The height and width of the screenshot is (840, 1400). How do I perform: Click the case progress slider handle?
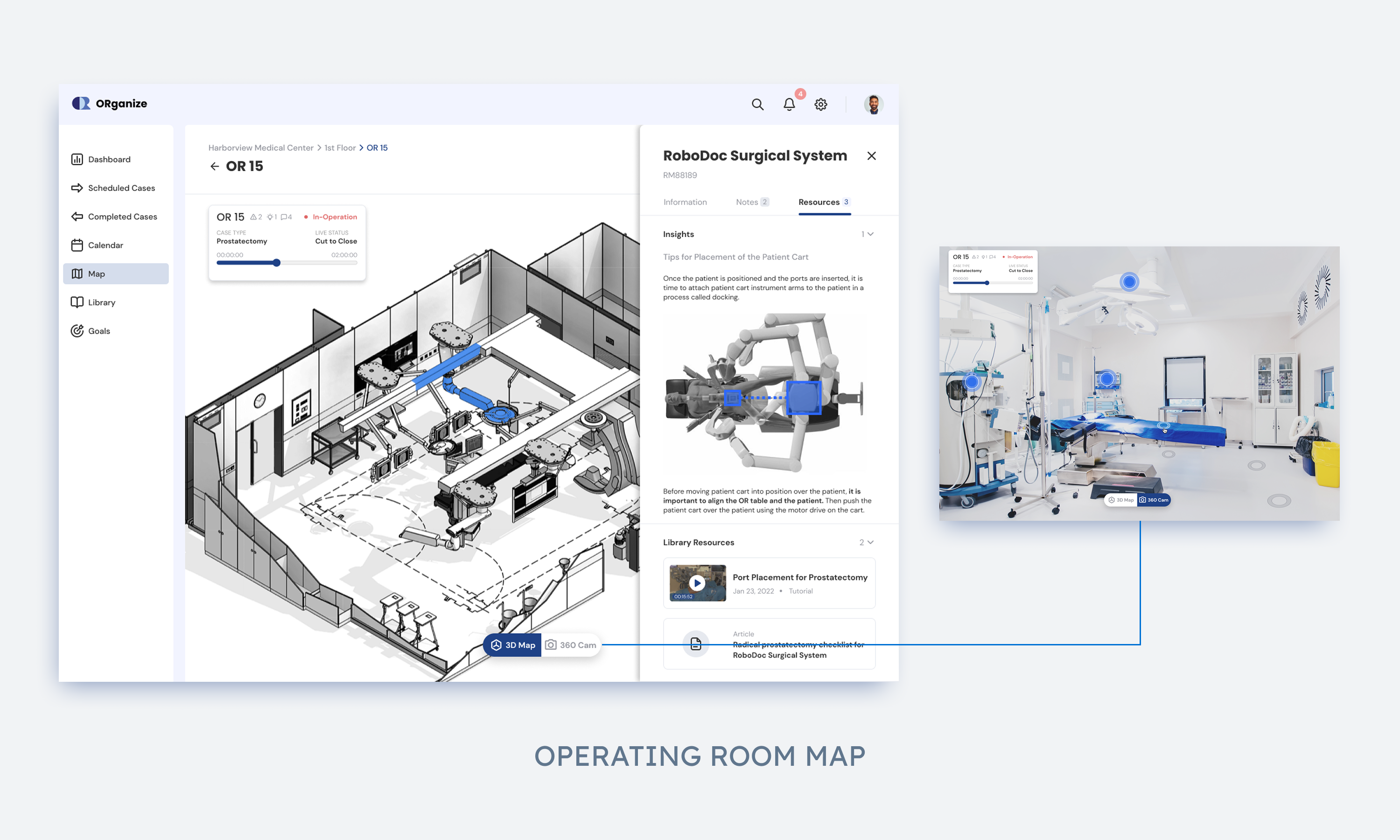(x=276, y=263)
